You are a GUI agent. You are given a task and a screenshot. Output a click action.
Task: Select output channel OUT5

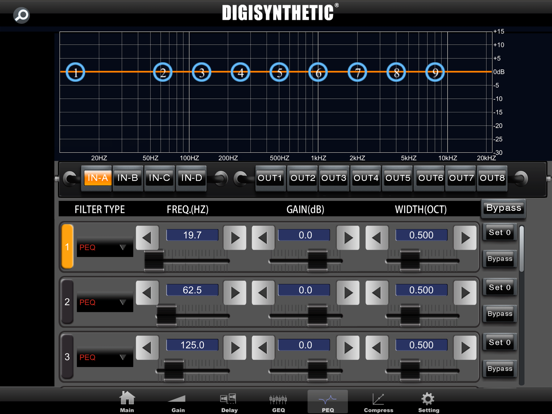click(397, 178)
